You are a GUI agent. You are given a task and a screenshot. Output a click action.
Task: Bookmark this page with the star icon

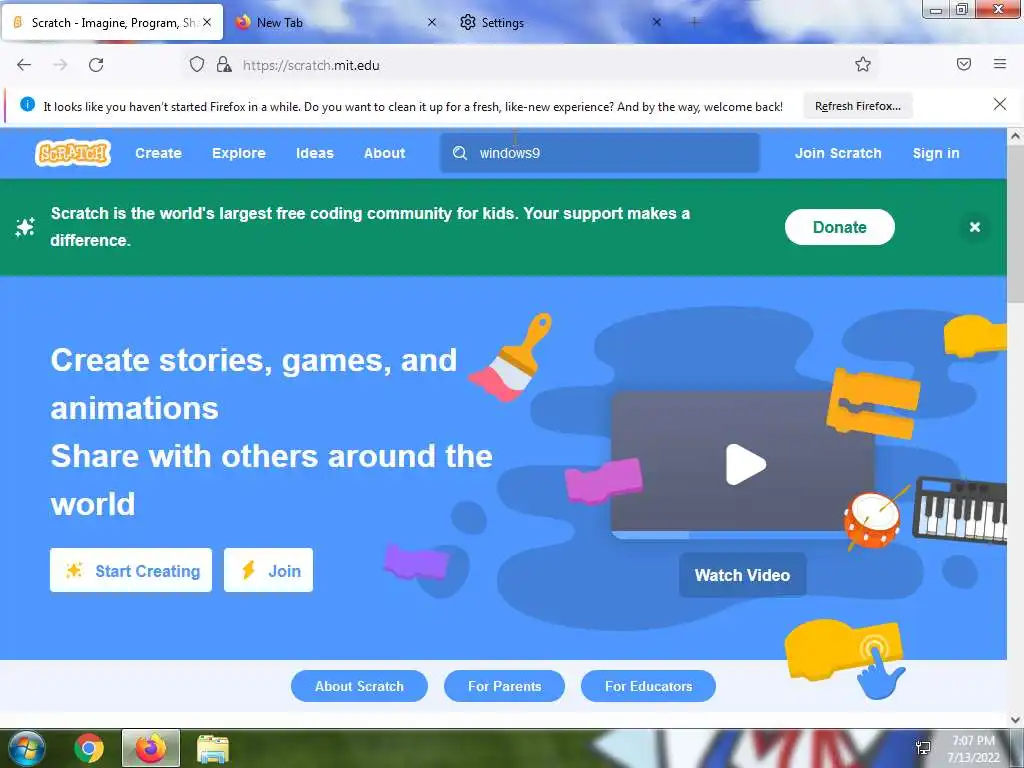click(863, 64)
